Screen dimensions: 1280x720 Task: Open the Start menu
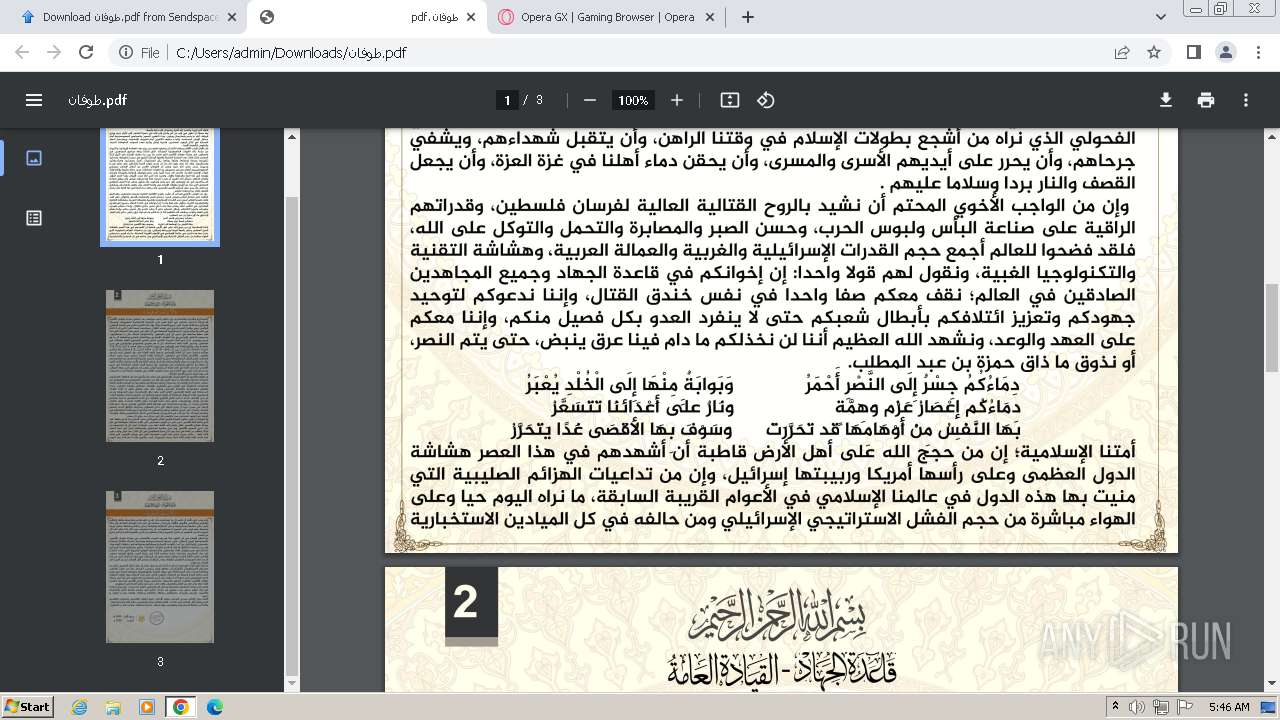click(28, 706)
